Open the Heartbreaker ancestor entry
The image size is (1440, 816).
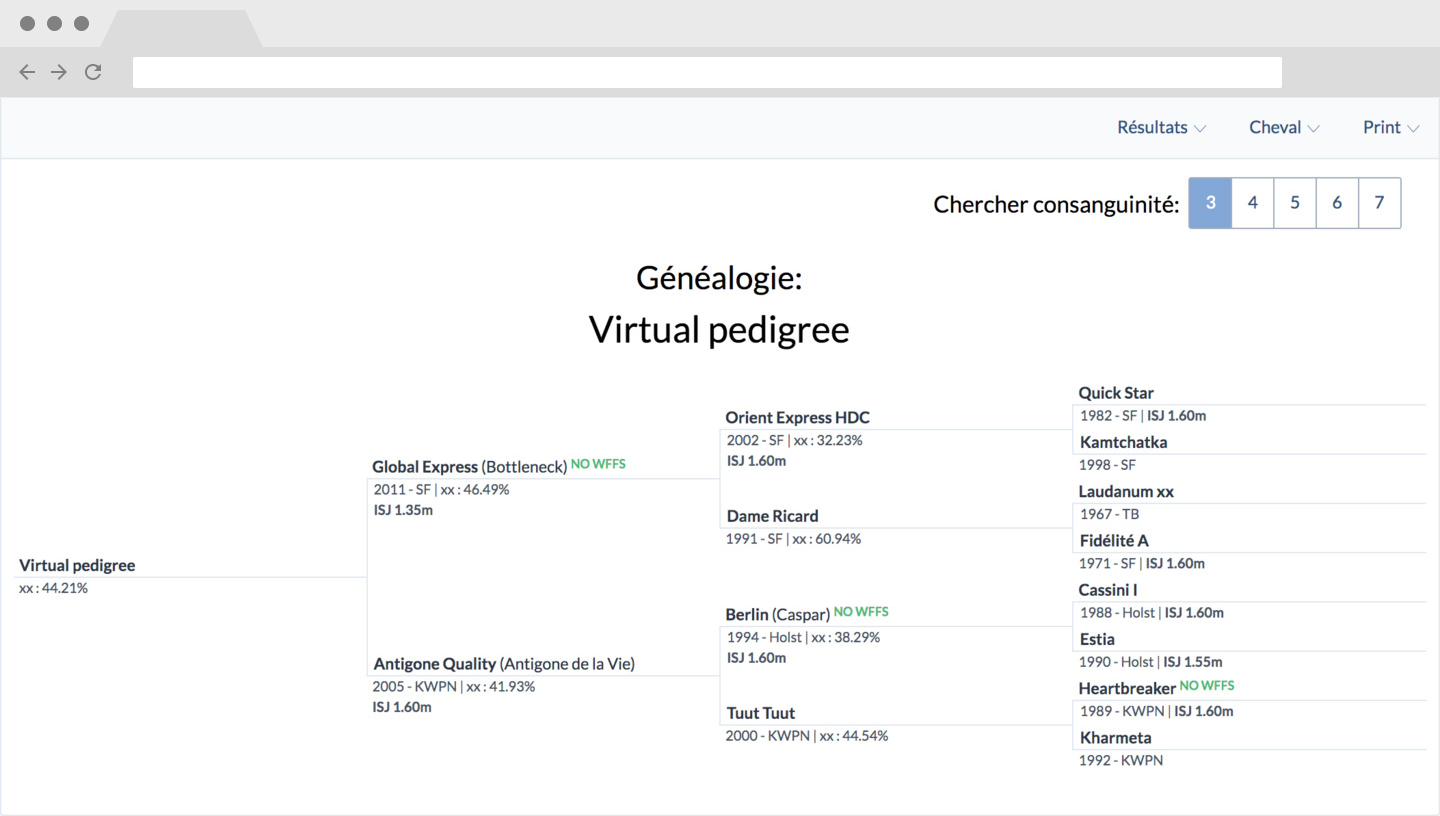1127,688
